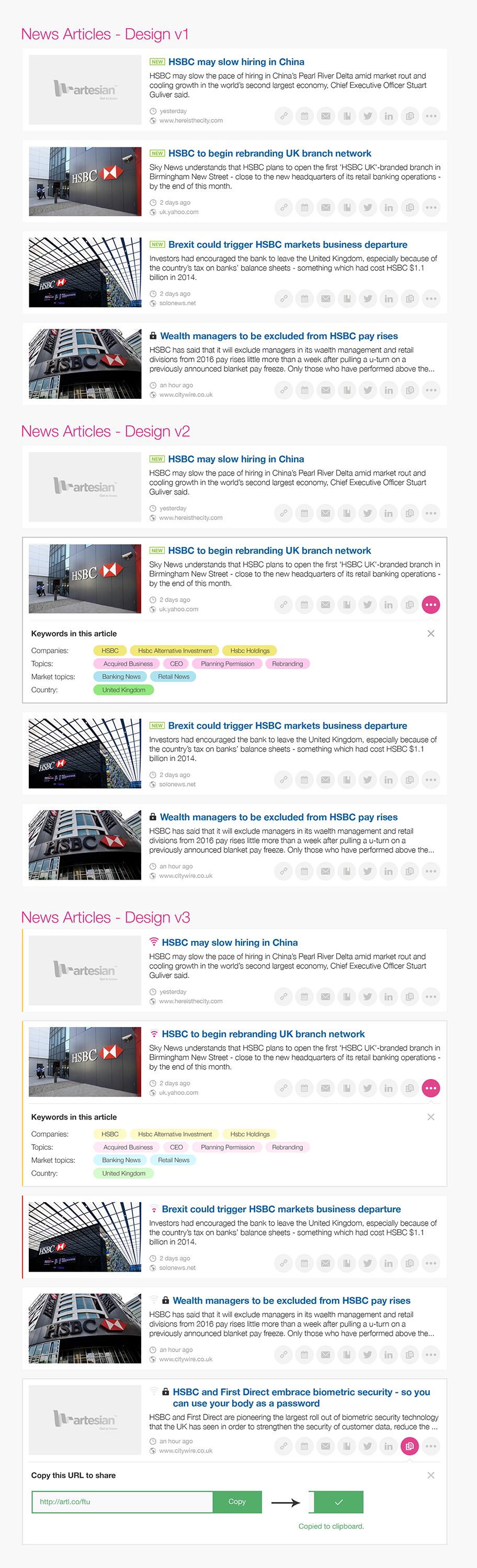
Task: Close the Keywords panel in Design v2
Action: [x=430, y=633]
